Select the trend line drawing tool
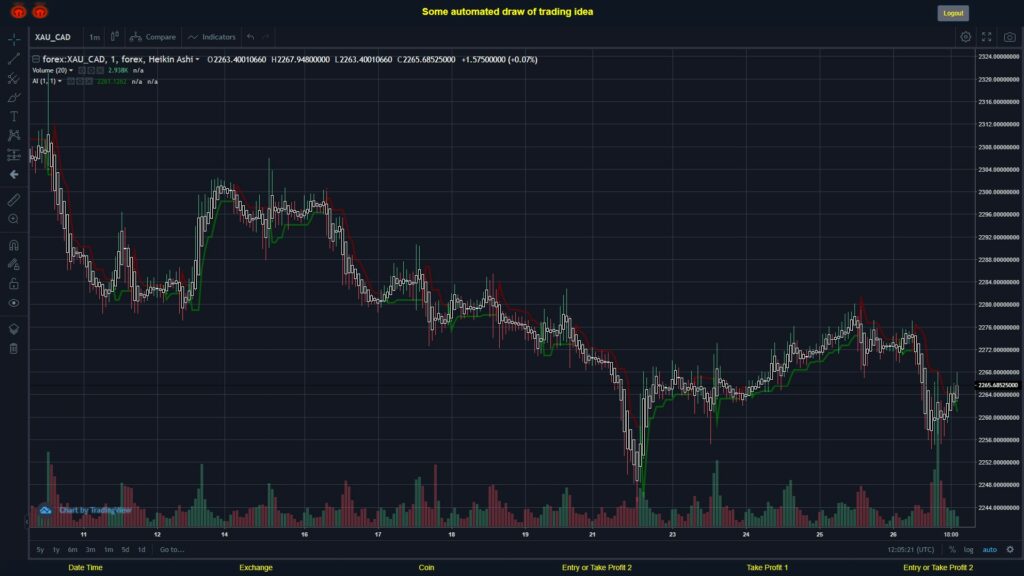This screenshot has height=576, width=1024. [x=14, y=59]
